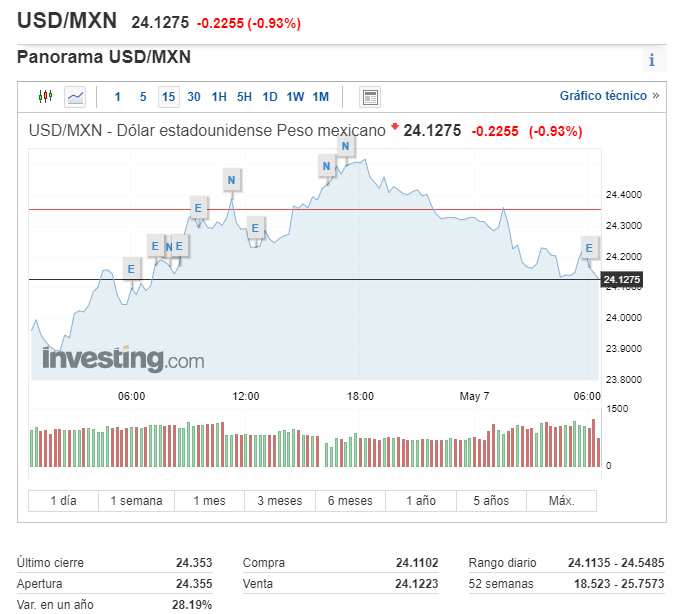Image resolution: width=676 pixels, height=614 pixels.
Task: Click the 24.1275 current price label on axis
Action: 621,280
